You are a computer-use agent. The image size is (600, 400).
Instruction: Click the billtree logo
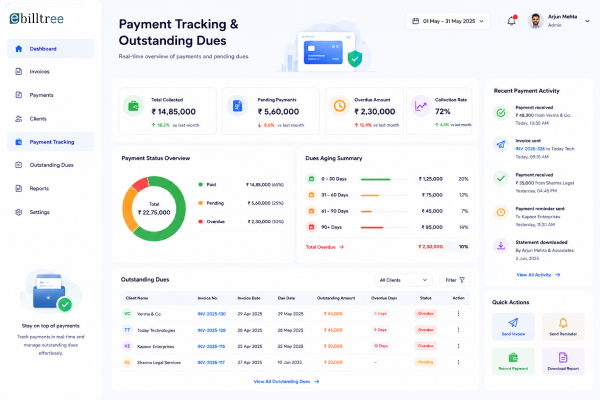pyautogui.click(x=36, y=18)
